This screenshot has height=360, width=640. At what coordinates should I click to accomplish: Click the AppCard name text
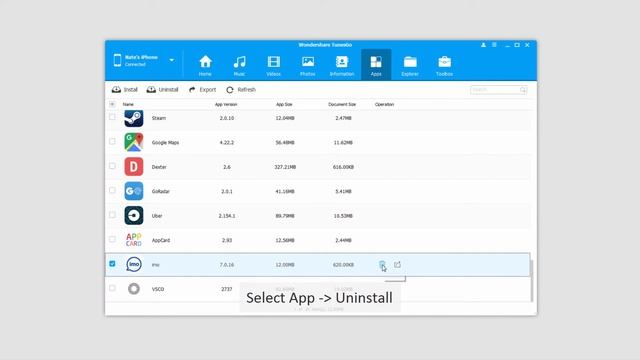coord(161,240)
